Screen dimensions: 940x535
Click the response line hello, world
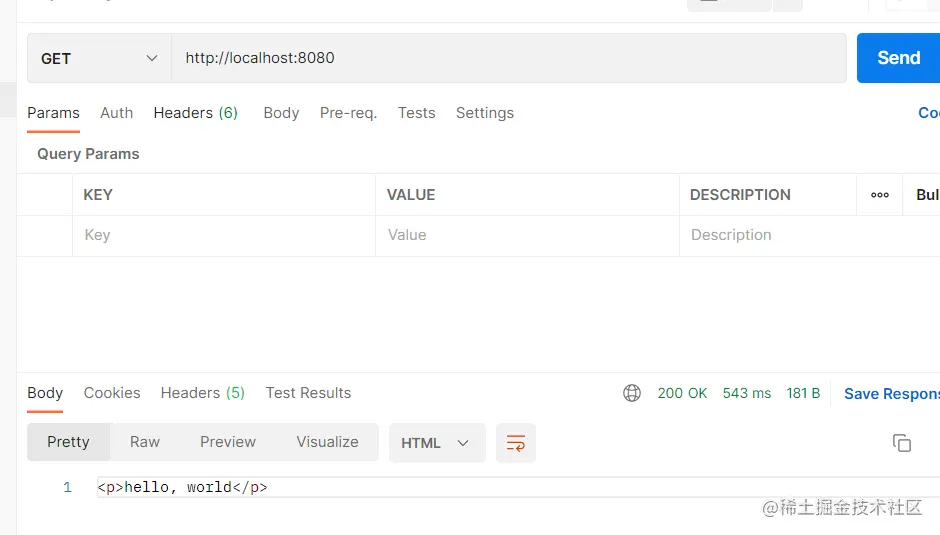[183, 487]
